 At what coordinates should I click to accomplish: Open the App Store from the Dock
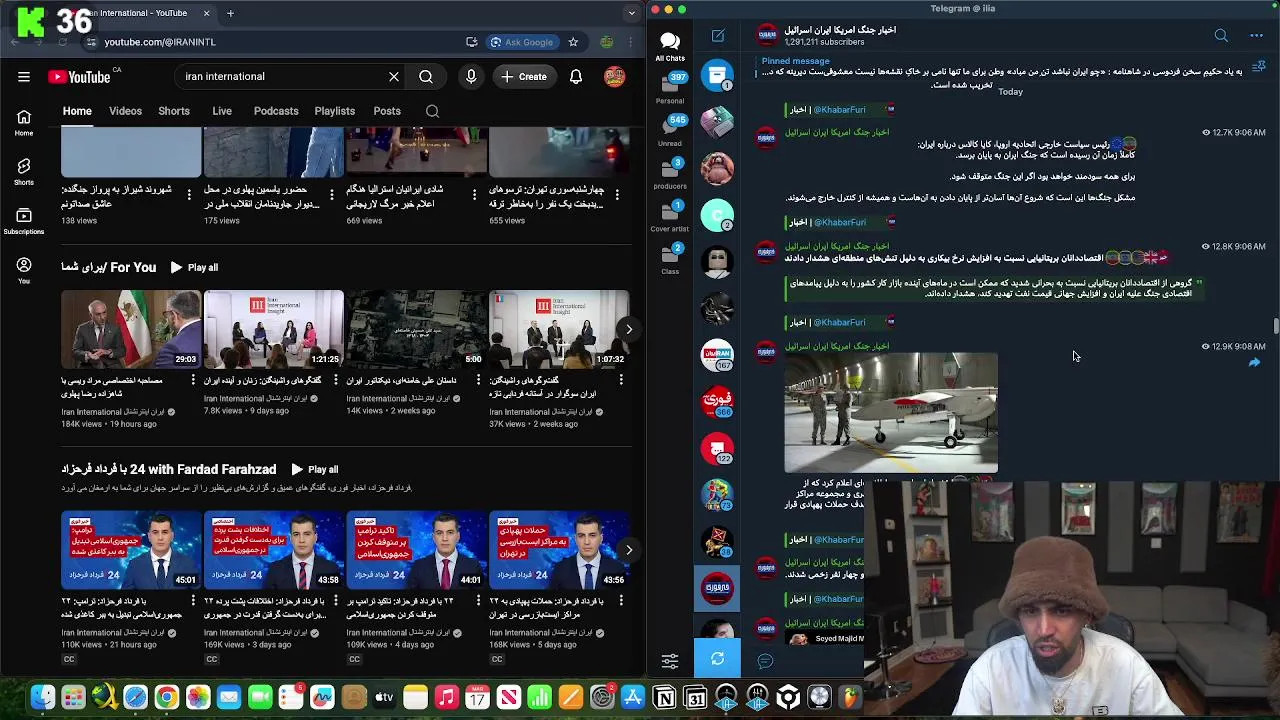tap(633, 697)
